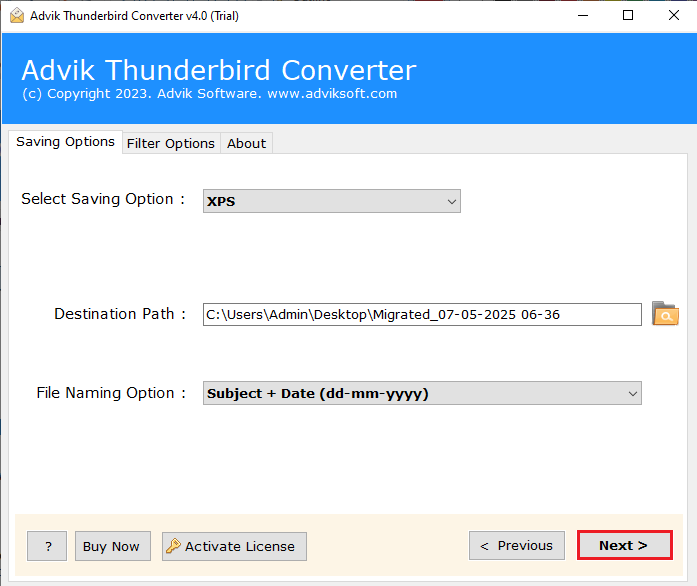Open the About tab
The width and height of the screenshot is (697, 586).
click(246, 143)
